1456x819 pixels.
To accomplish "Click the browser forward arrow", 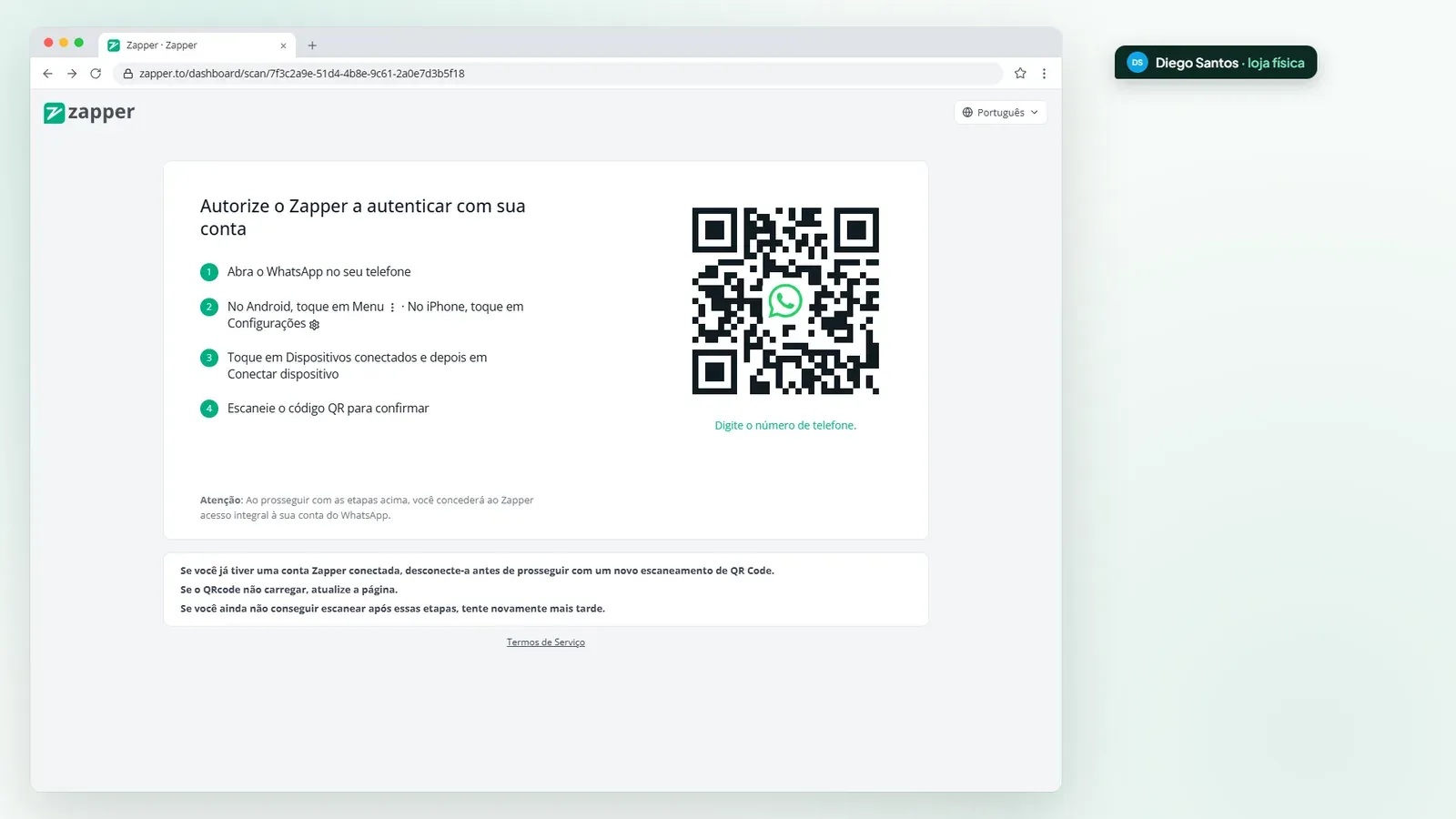I will coord(72,74).
